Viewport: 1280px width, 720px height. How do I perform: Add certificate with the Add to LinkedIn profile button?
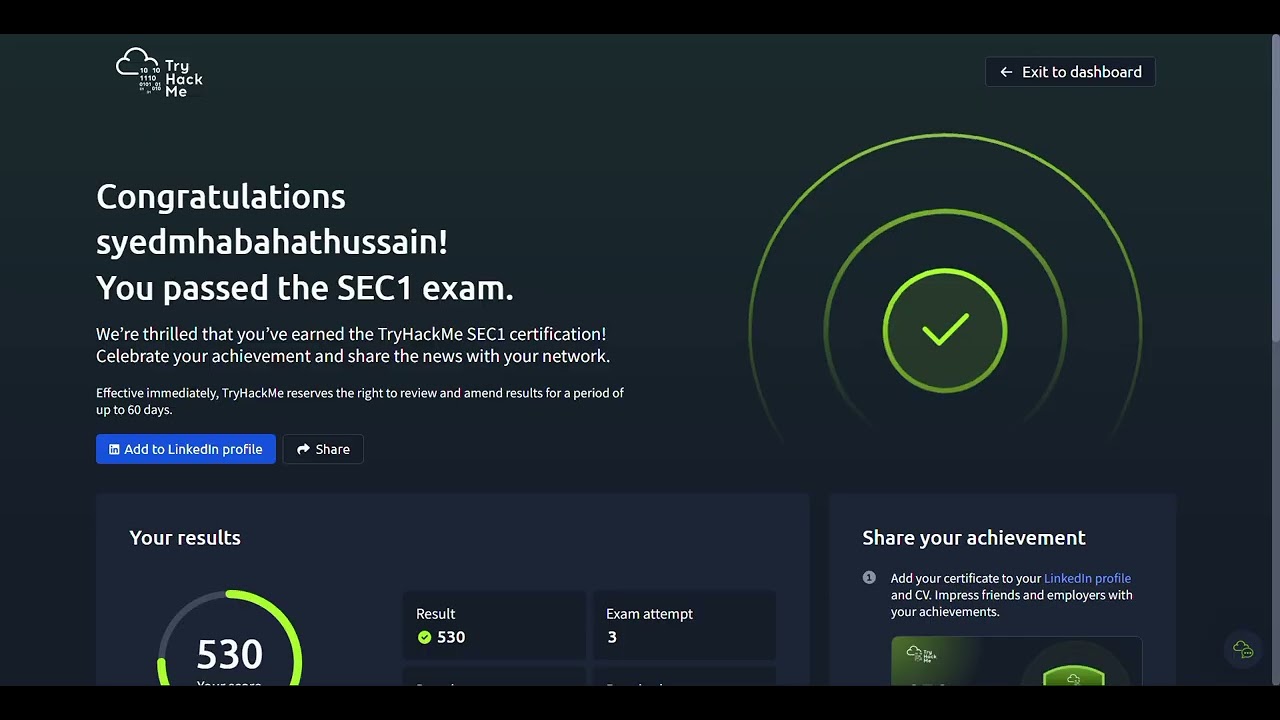tap(186, 449)
